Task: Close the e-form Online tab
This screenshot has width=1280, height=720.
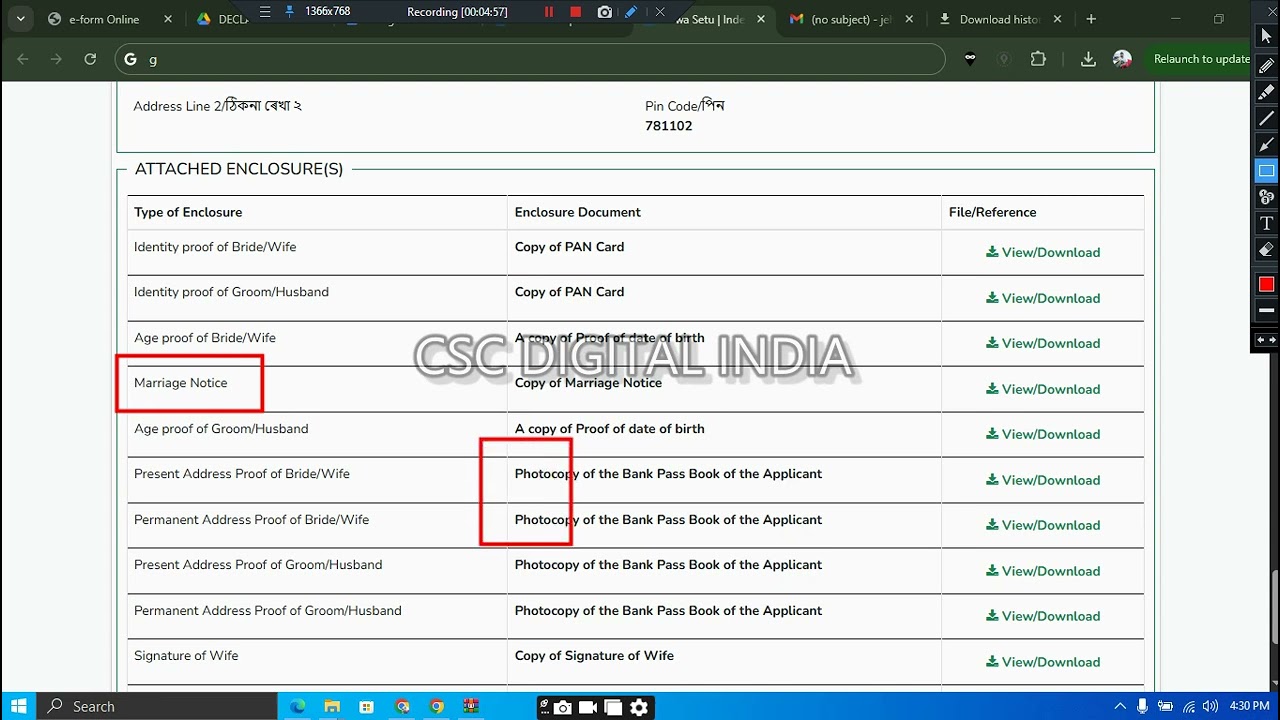Action: (167, 19)
